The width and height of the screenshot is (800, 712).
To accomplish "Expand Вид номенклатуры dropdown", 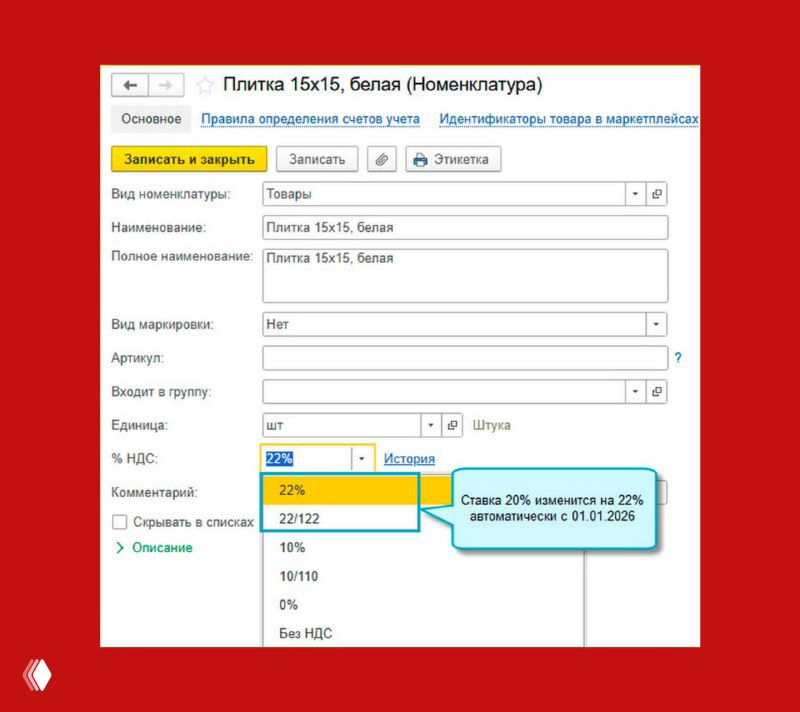I will (635, 194).
